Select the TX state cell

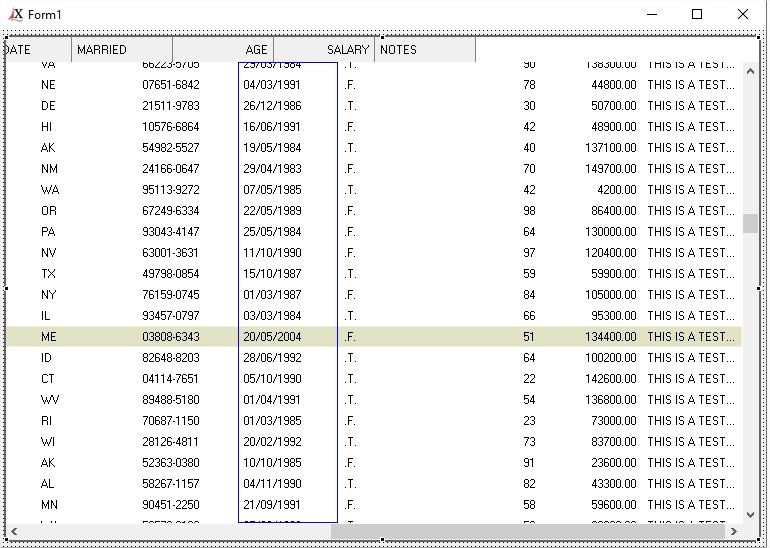tap(48, 274)
